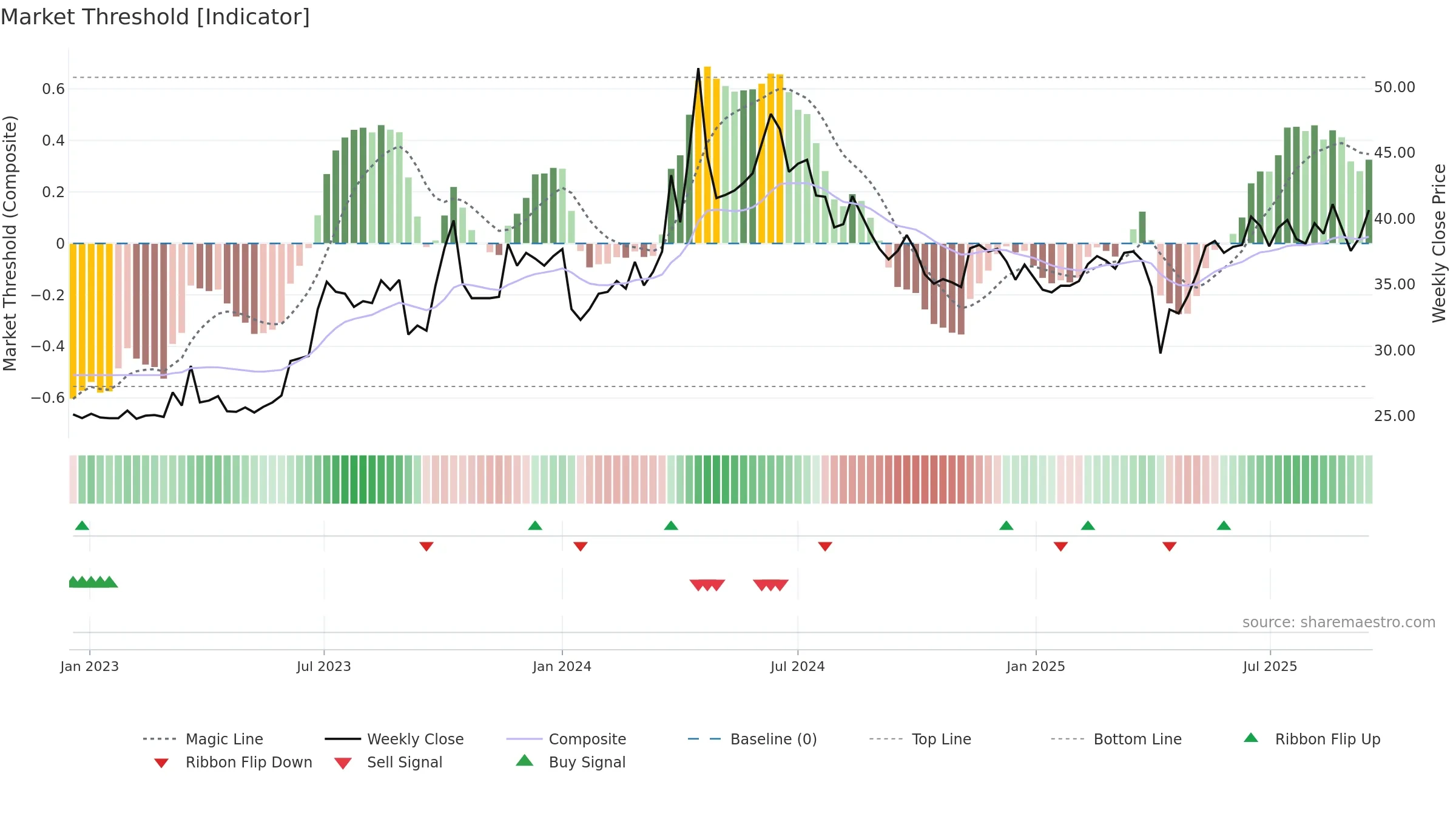The image size is (1456, 819).
Task: Click the 35.00 price axis label
Action: (x=1395, y=285)
